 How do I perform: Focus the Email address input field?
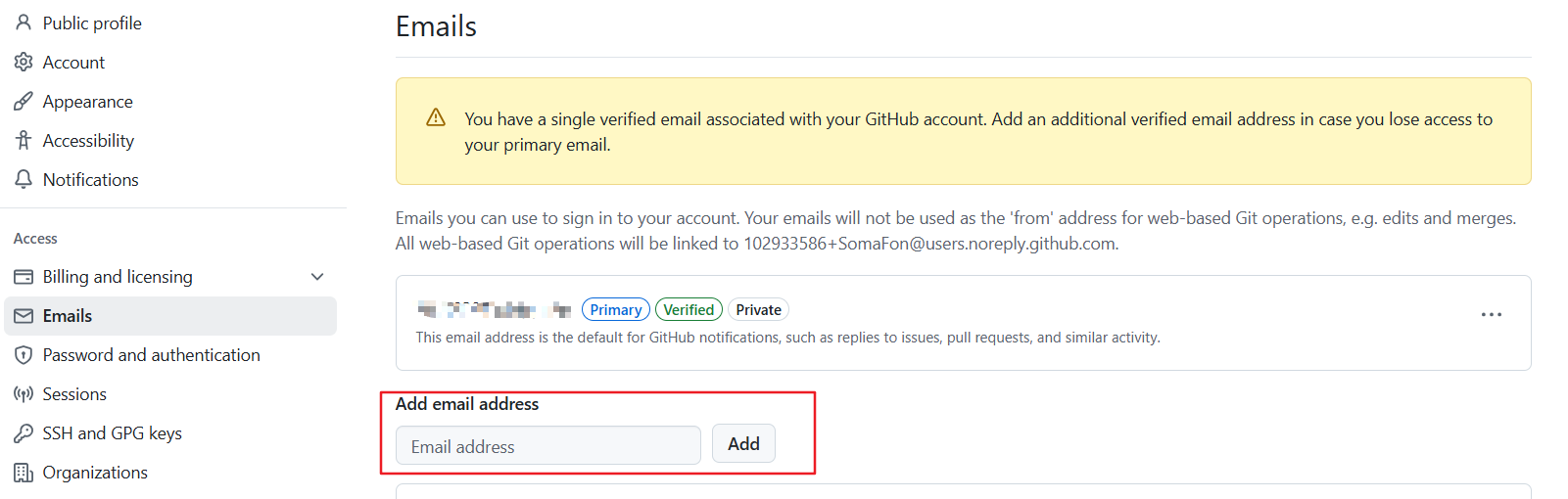point(547,446)
